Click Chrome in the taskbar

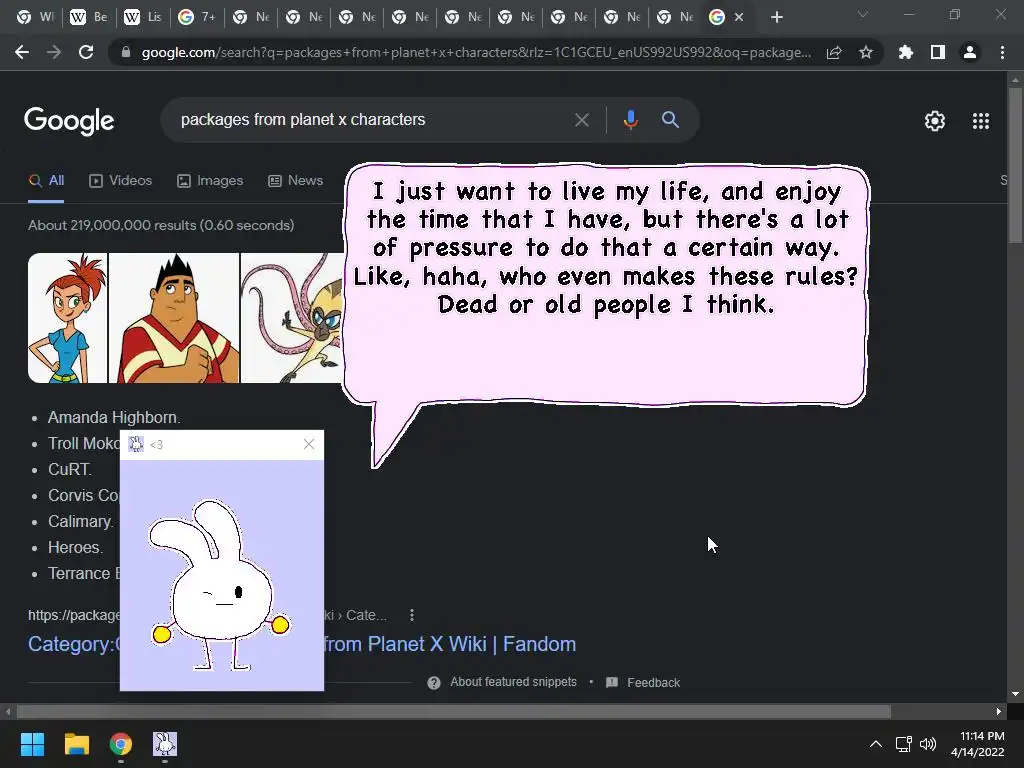tap(121, 744)
